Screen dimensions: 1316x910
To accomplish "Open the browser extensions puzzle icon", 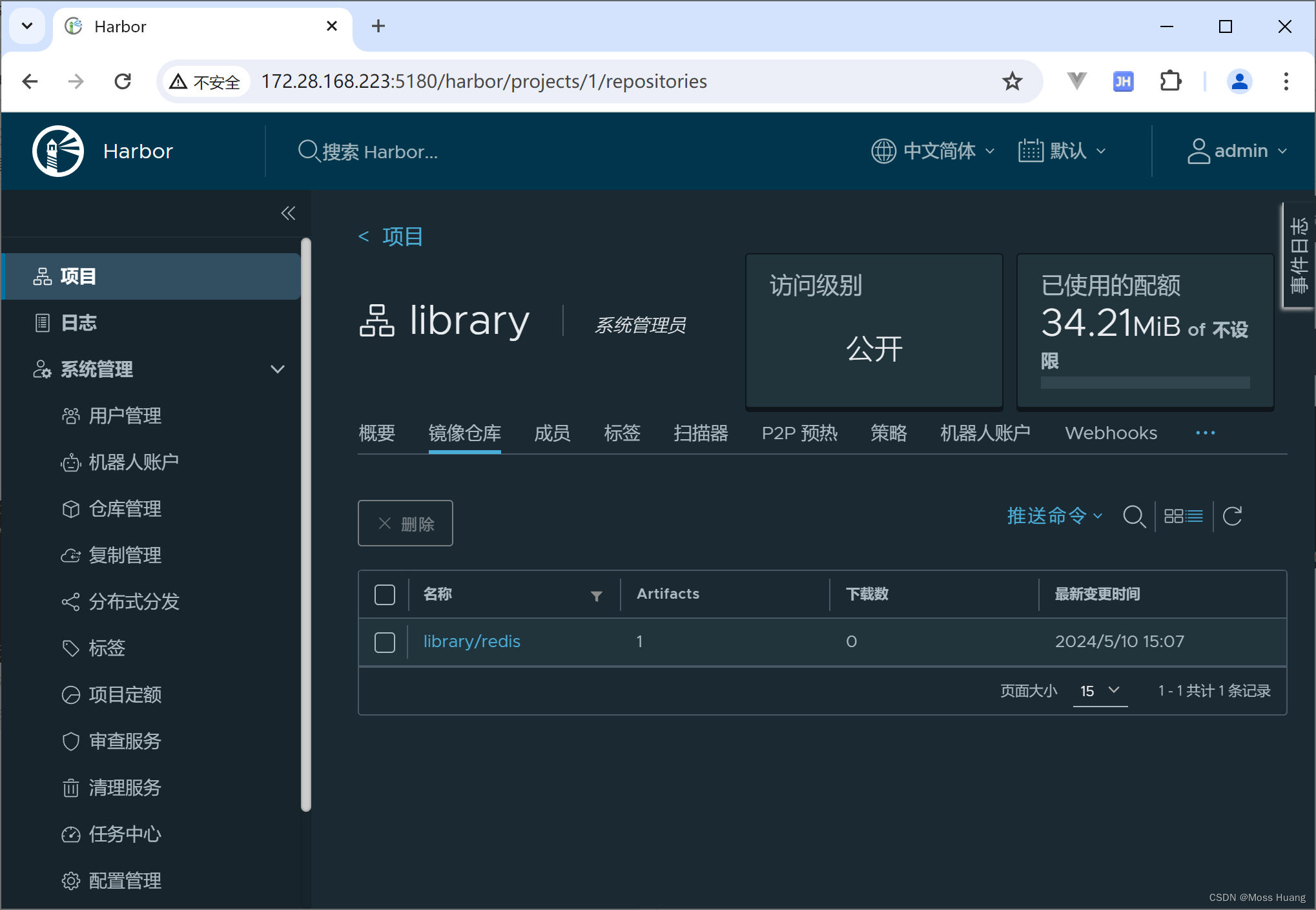I will [1170, 81].
